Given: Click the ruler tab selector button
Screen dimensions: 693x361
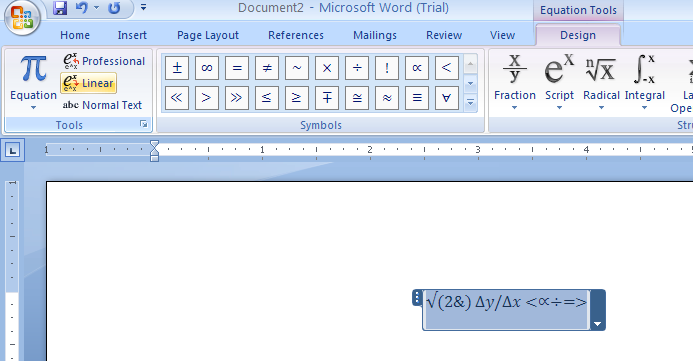Looking at the screenshot, I should click(12, 151).
